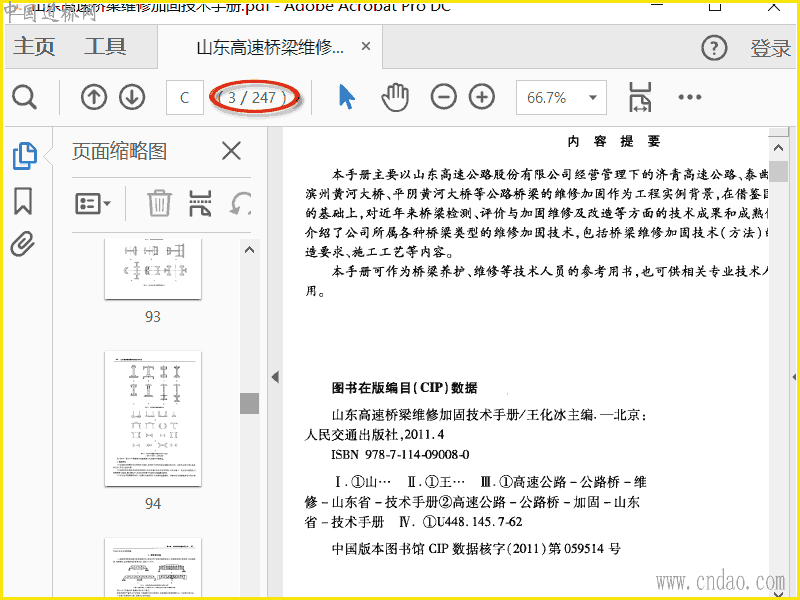Screen dimensions: 800x600
Task: Open the page thumbnails sidebar icon
Action: 24,156
